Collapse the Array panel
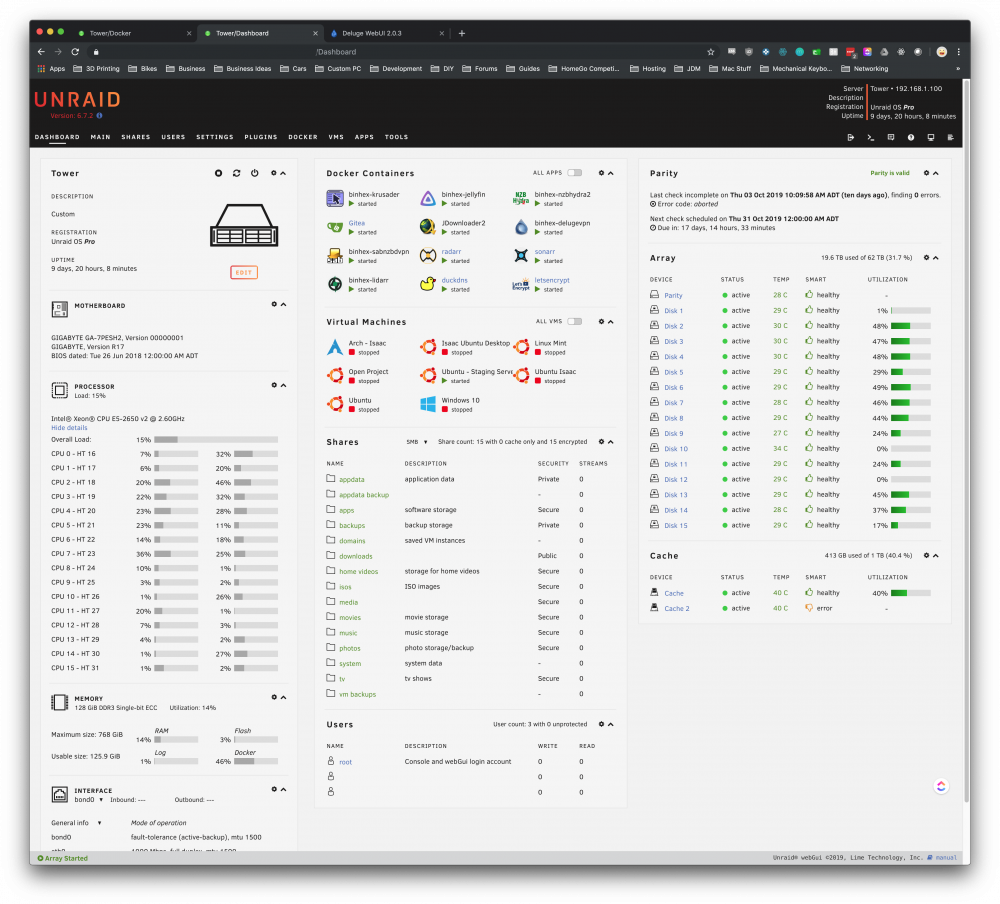 936,258
